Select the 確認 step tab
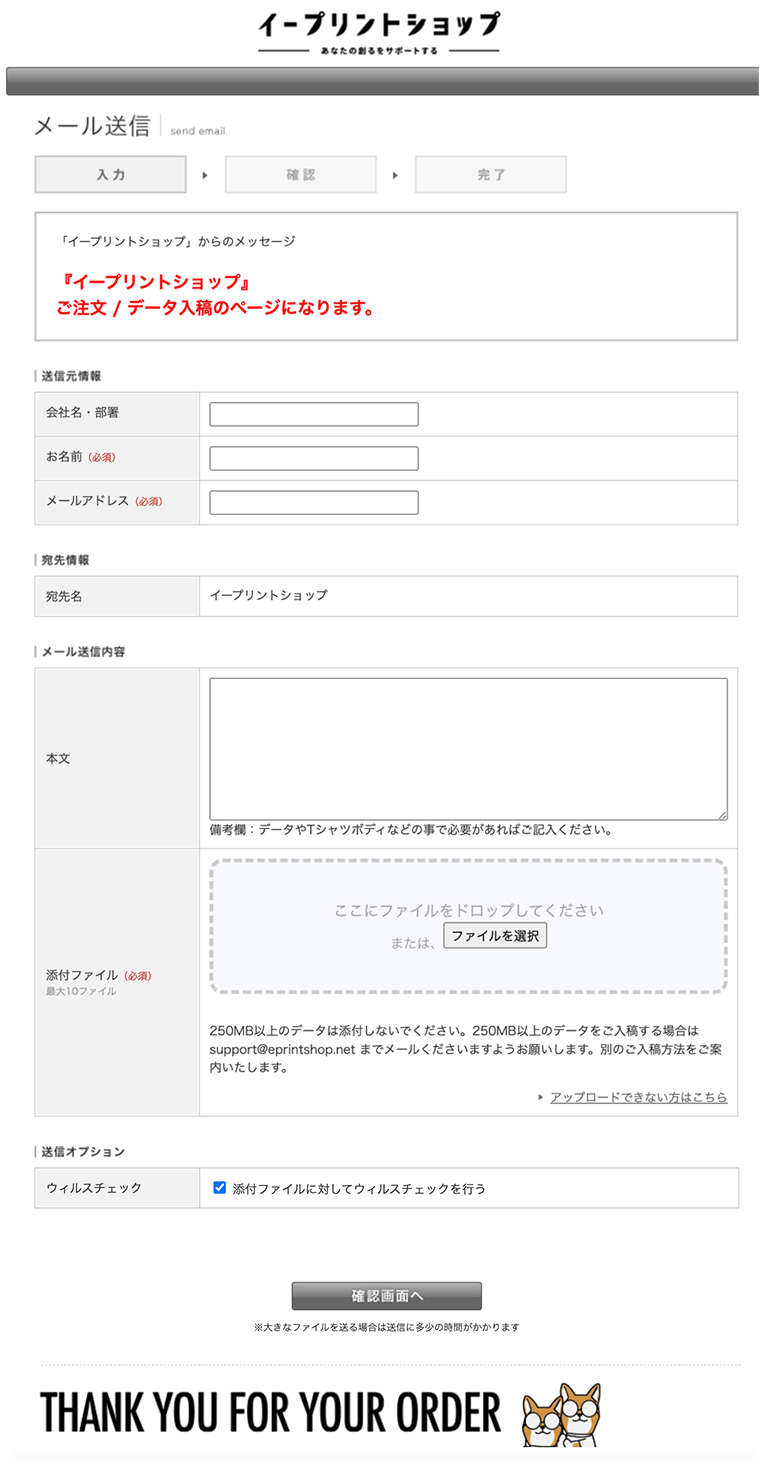This screenshot has height=1461, width=765. [301, 174]
